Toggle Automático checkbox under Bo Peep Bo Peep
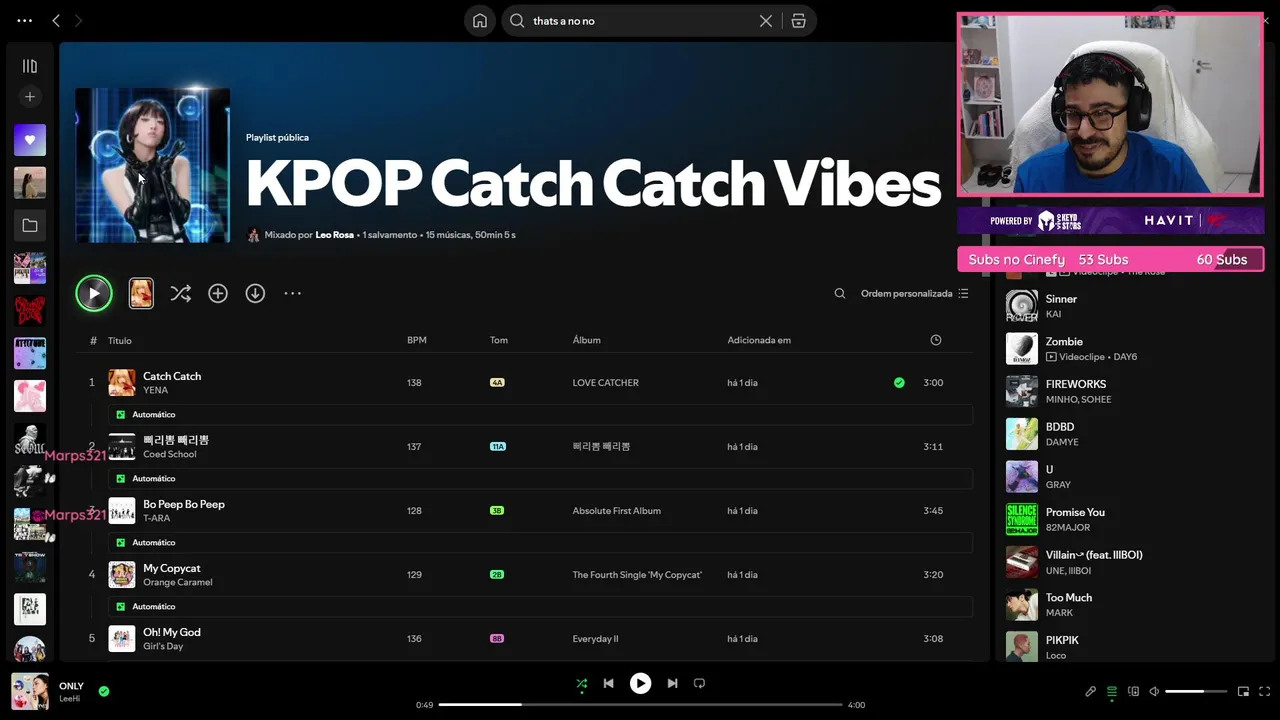The height and width of the screenshot is (720, 1280). [x=121, y=542]
